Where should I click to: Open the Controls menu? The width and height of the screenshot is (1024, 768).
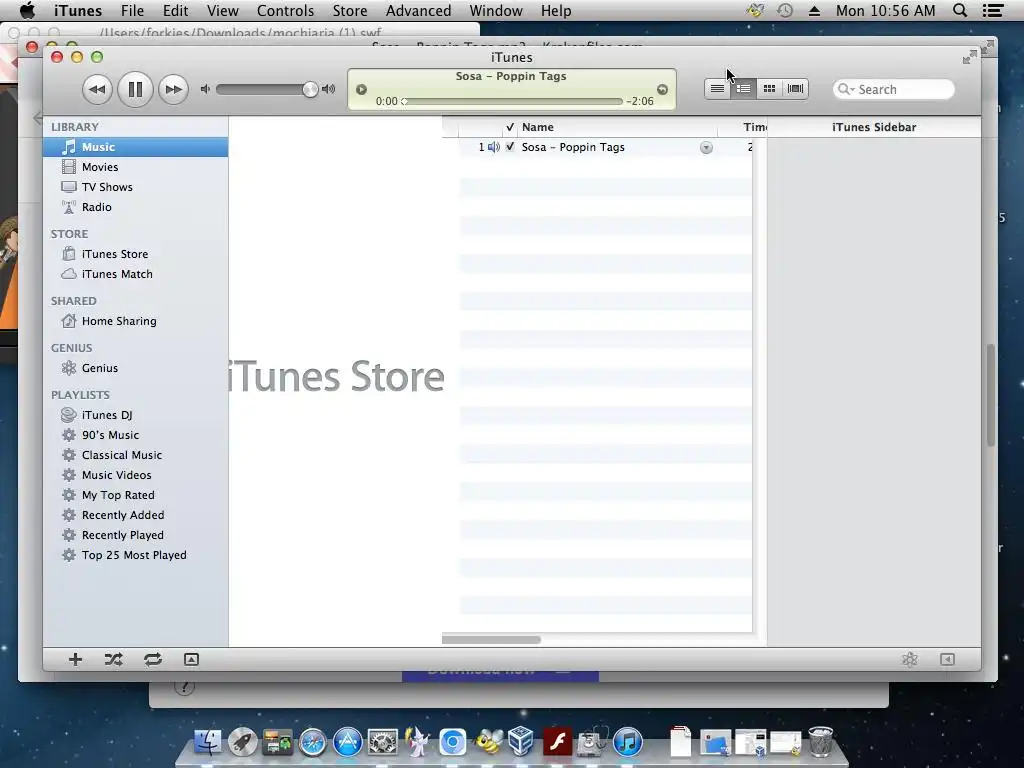click(x=285, y=10)
